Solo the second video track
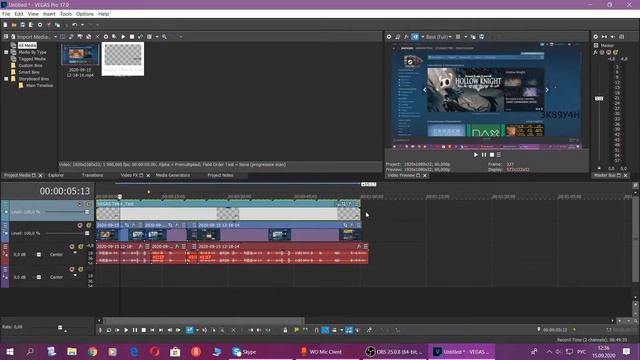Image resolution: width=640 pixels, height=360 pixels. 89,225
